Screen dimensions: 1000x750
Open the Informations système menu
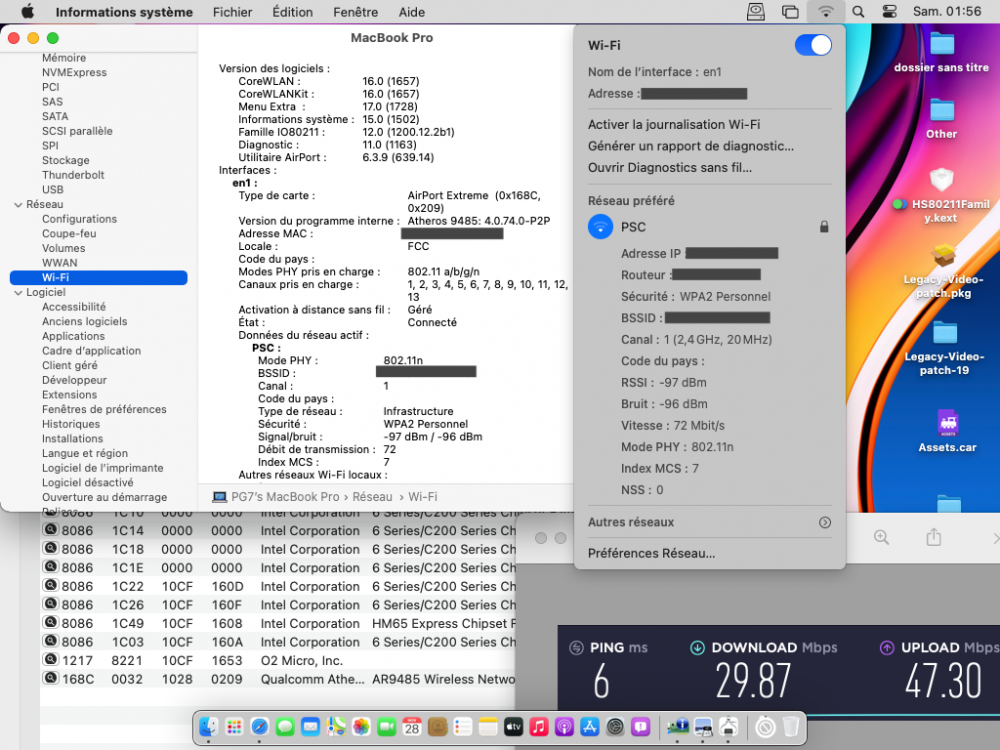[x=124, y=12]
